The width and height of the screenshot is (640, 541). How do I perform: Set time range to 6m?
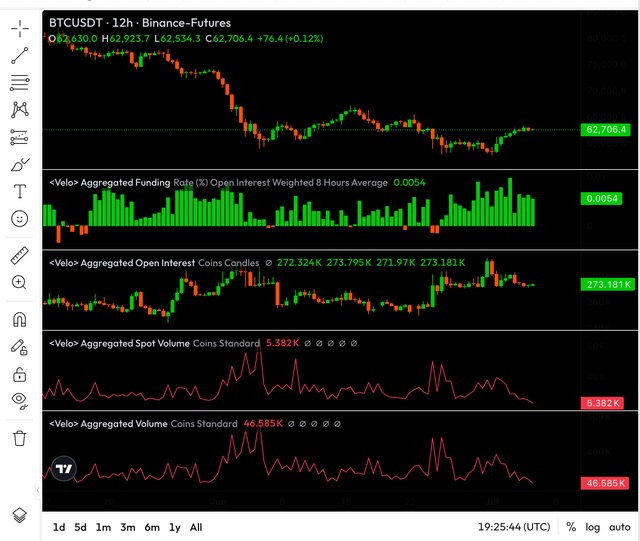click(x=152, y=528)
